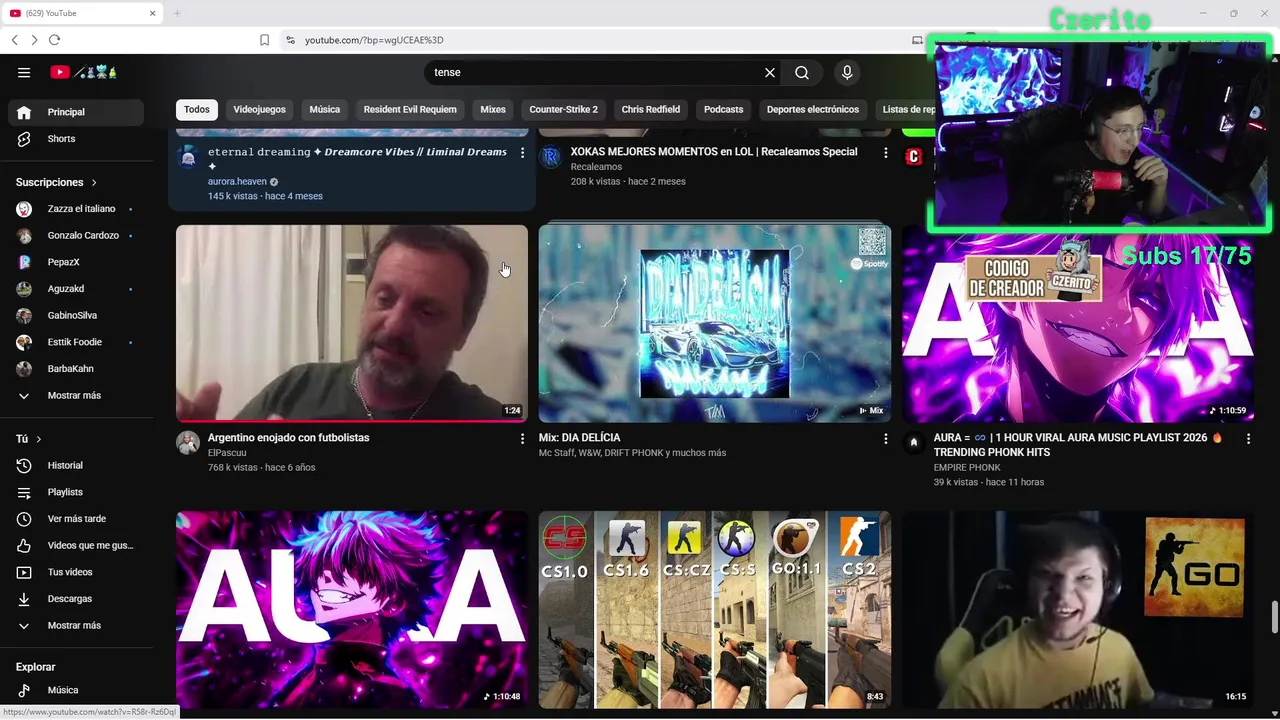This screenshot has height=720, width=1280.
Task: Click the magnifier search button
Action: (802, 72)
